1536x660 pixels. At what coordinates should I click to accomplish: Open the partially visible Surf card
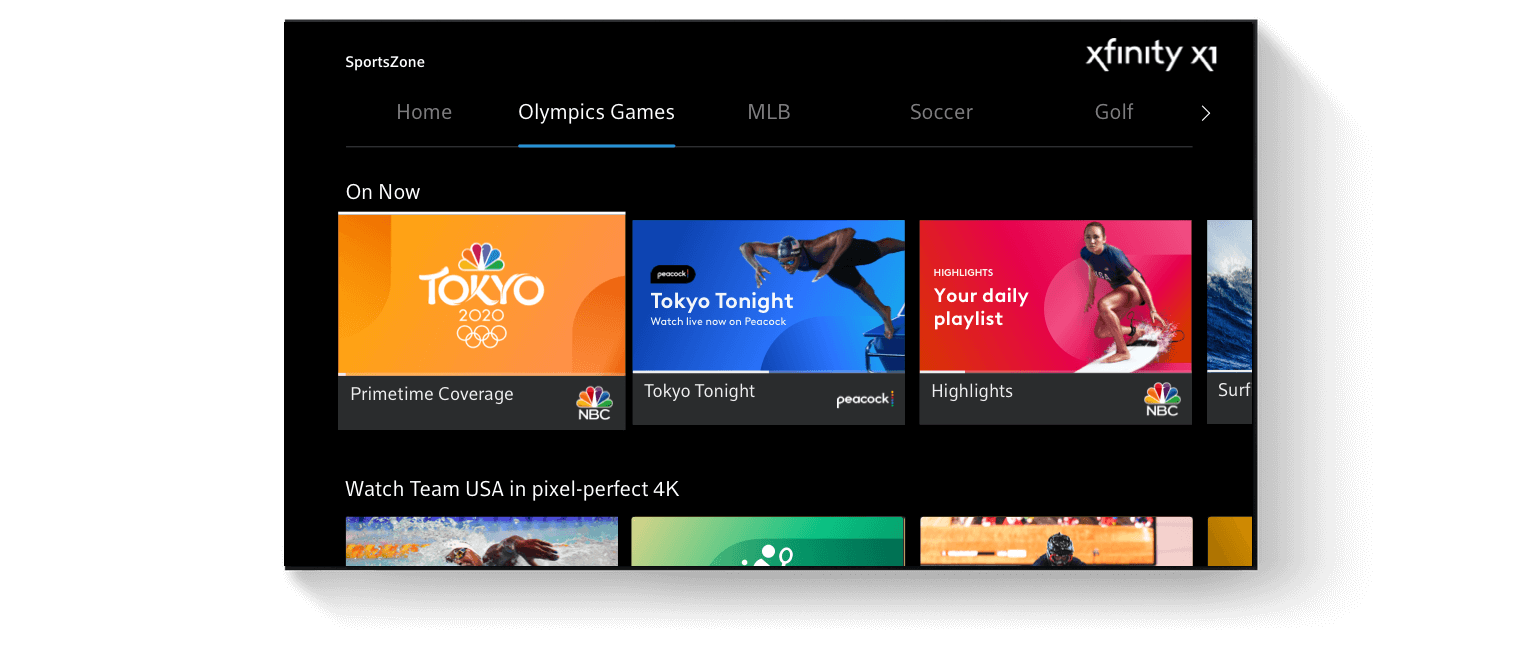click(1229, 322)
